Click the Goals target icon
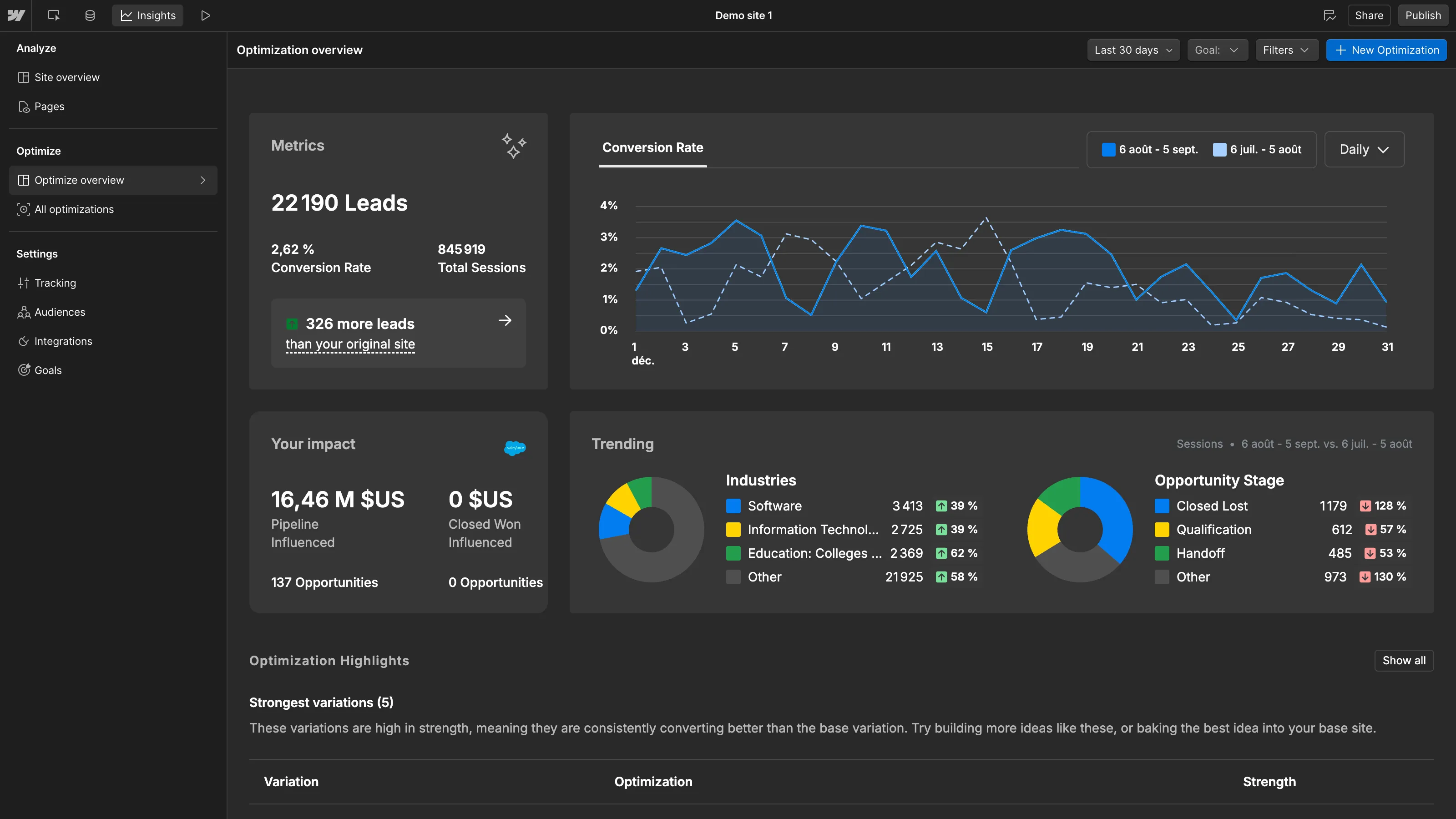 click(23, 370)
